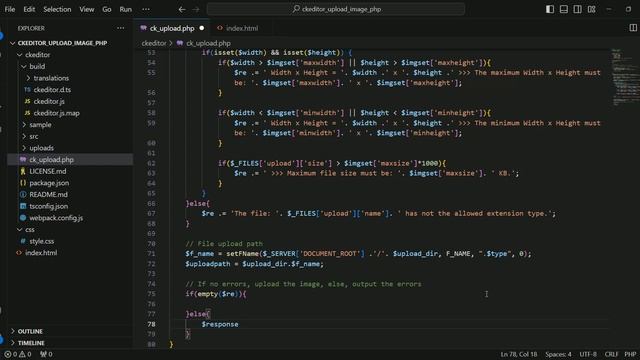Click the PHP icon beside ck_upload.php in explorer
The image size is (640, 360).
point(23,160)
